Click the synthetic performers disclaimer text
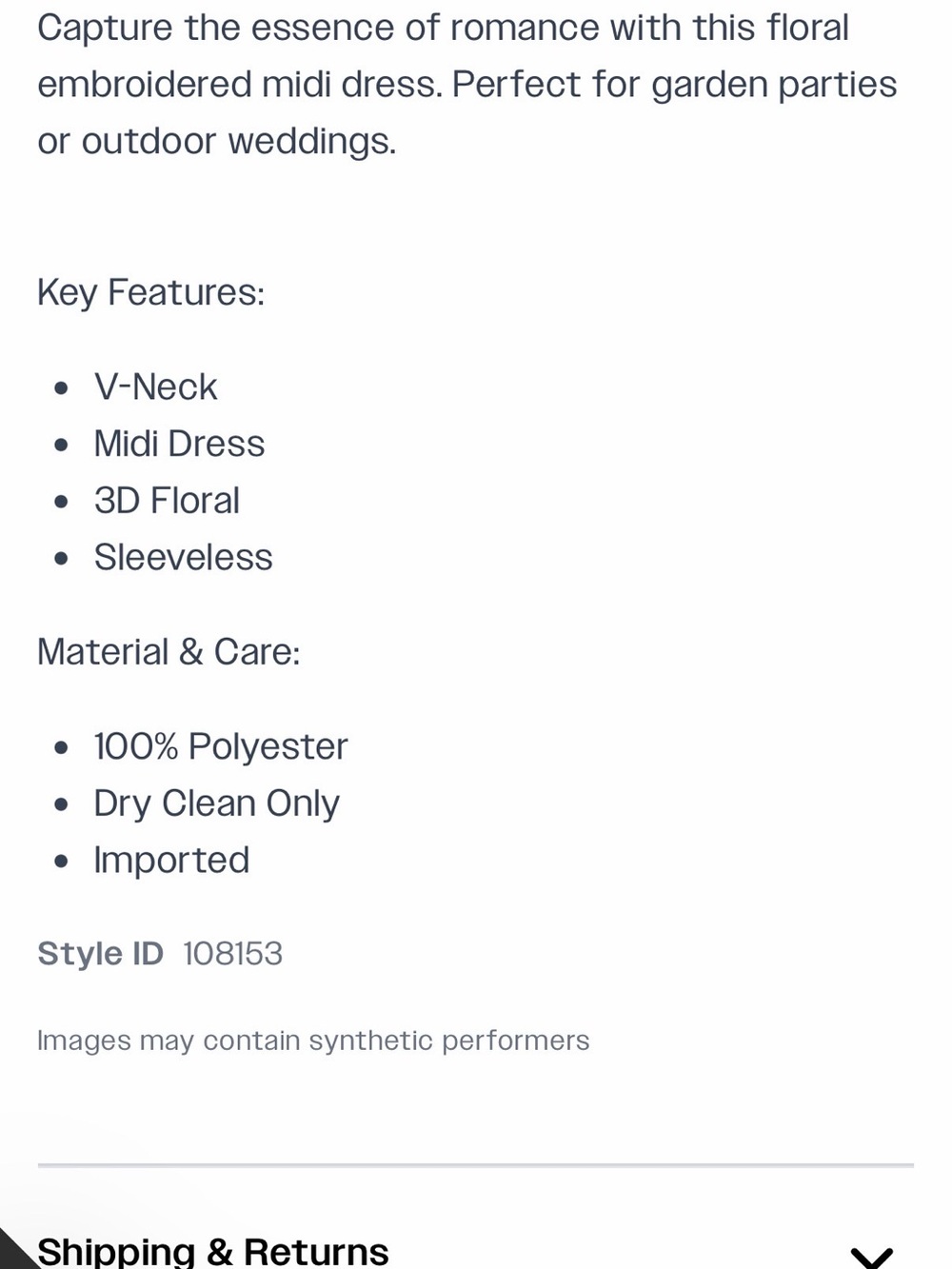 (x=313, y=1041)
